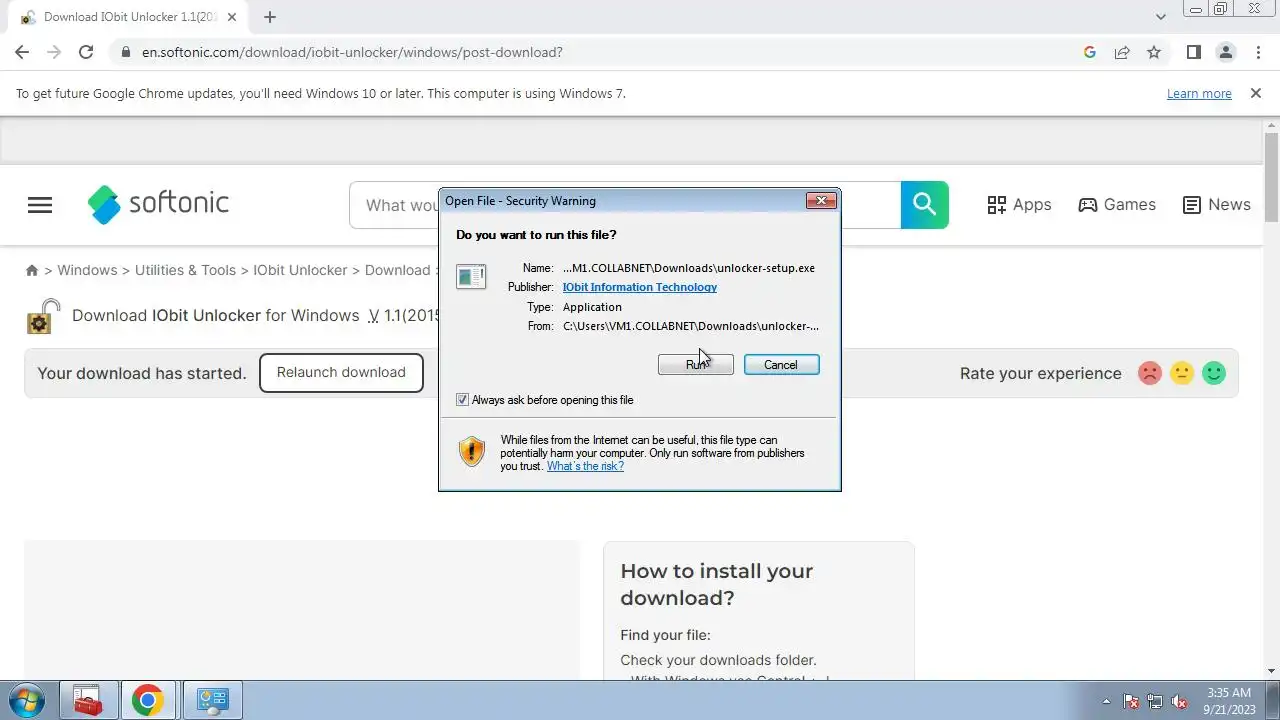Click the teal search magnifier button

pos(925,205)
